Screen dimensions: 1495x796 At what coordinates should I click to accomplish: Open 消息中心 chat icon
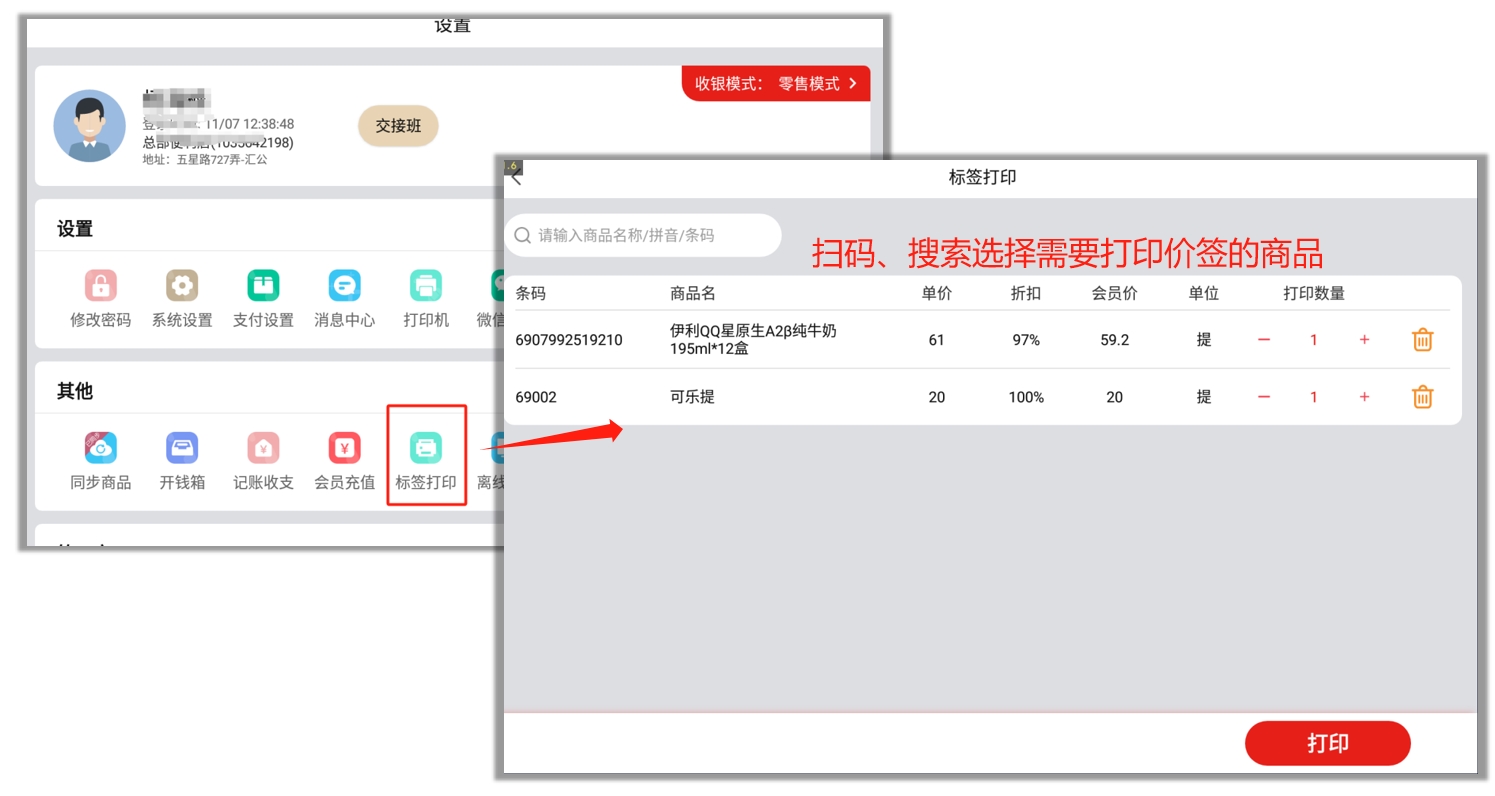coord(344,287)
